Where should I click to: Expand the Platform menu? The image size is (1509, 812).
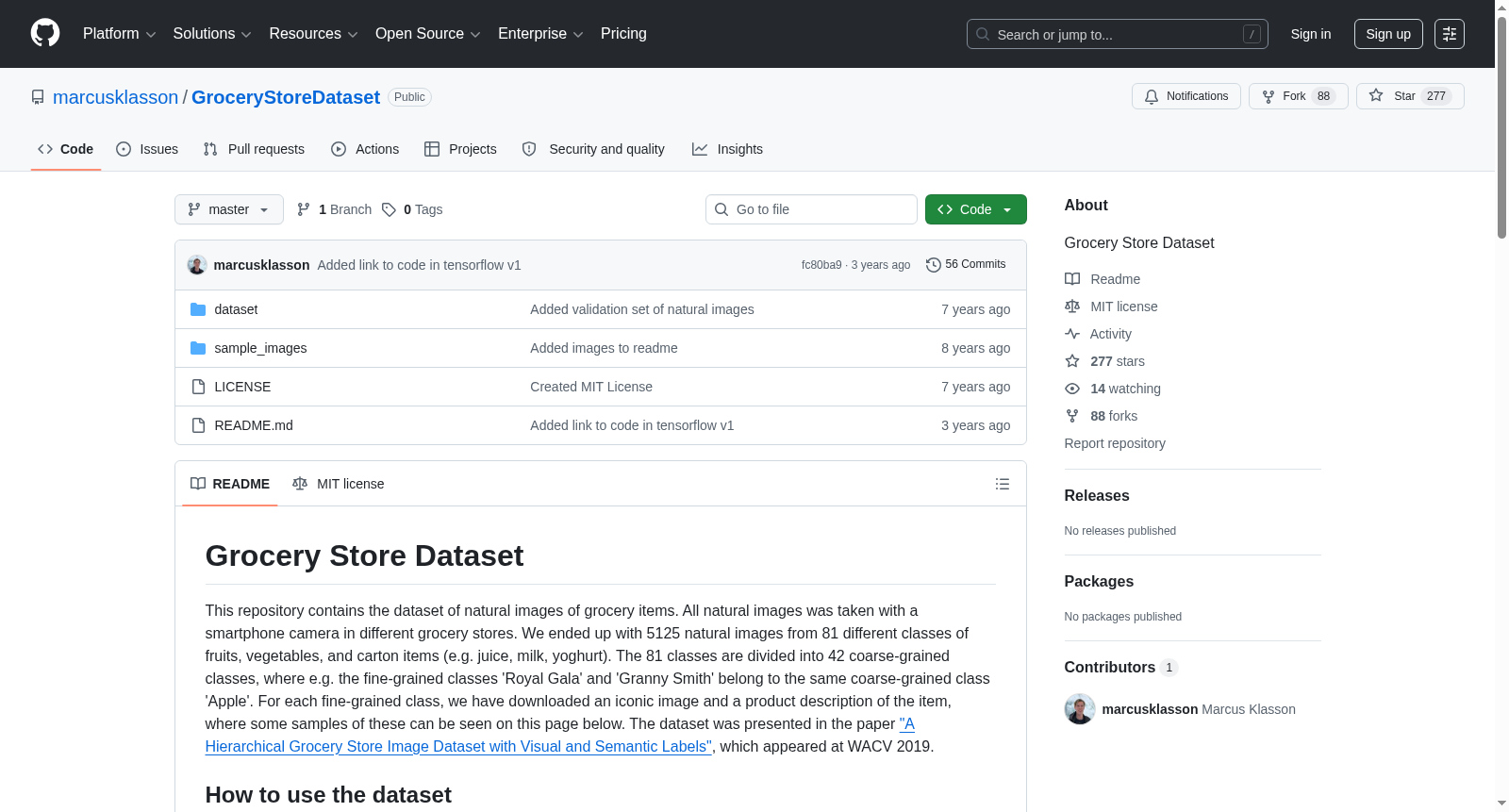click(x=120, y=34)
